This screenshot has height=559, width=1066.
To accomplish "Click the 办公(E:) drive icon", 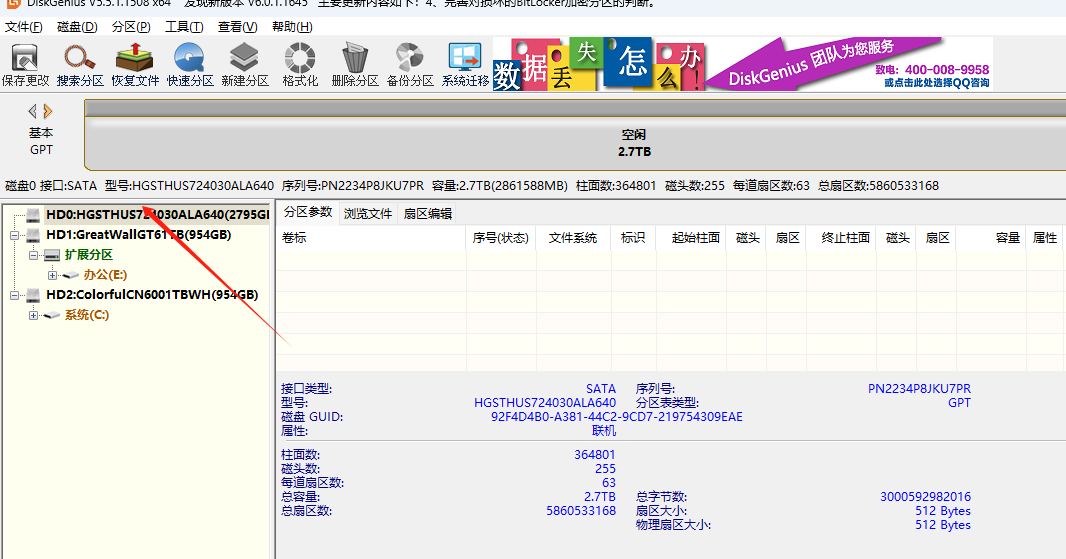I will coord(71,275).
